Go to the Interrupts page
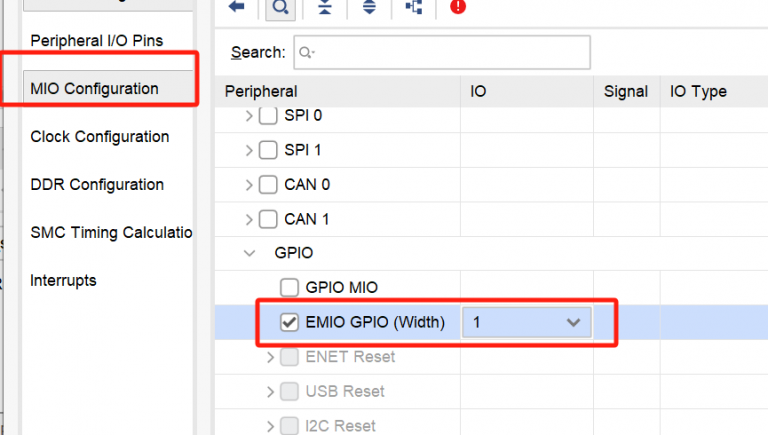 (x=64, y=281)
